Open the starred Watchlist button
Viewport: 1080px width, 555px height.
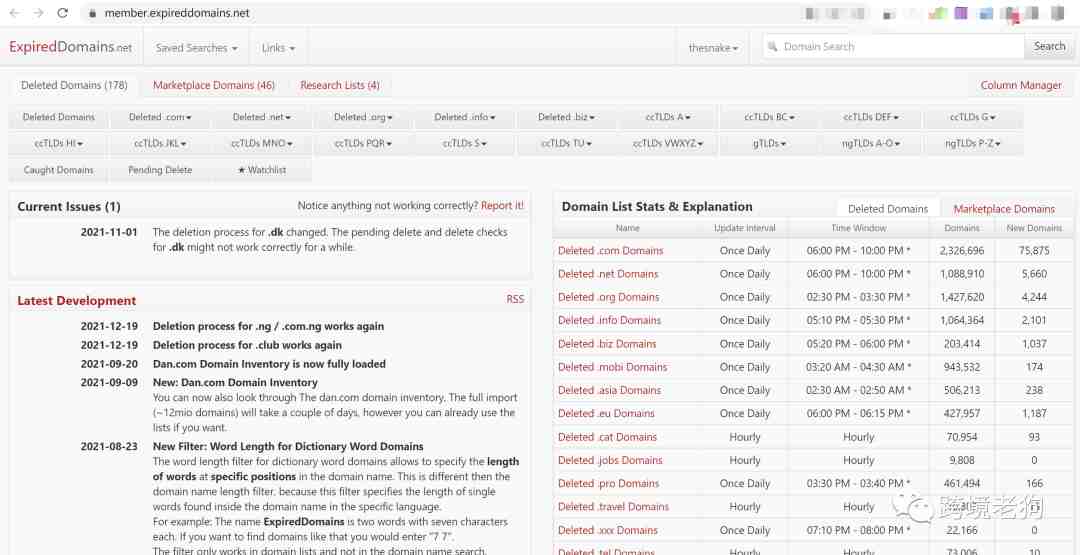[x=262, y=170]
